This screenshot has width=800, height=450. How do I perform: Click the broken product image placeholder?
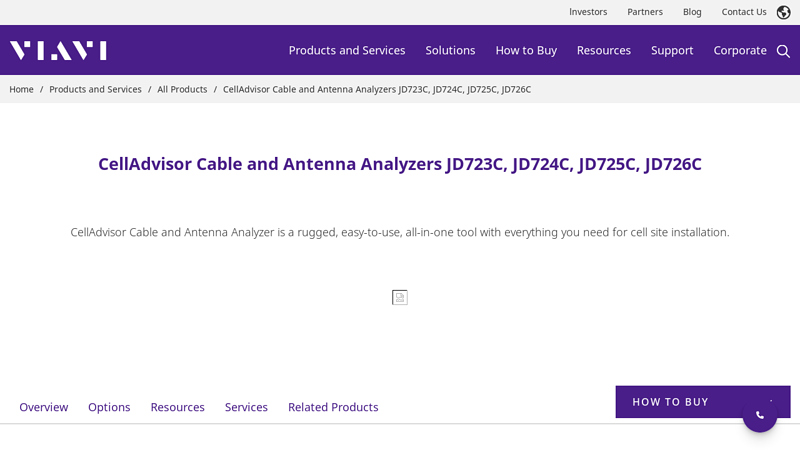click(x=400, y=297)
